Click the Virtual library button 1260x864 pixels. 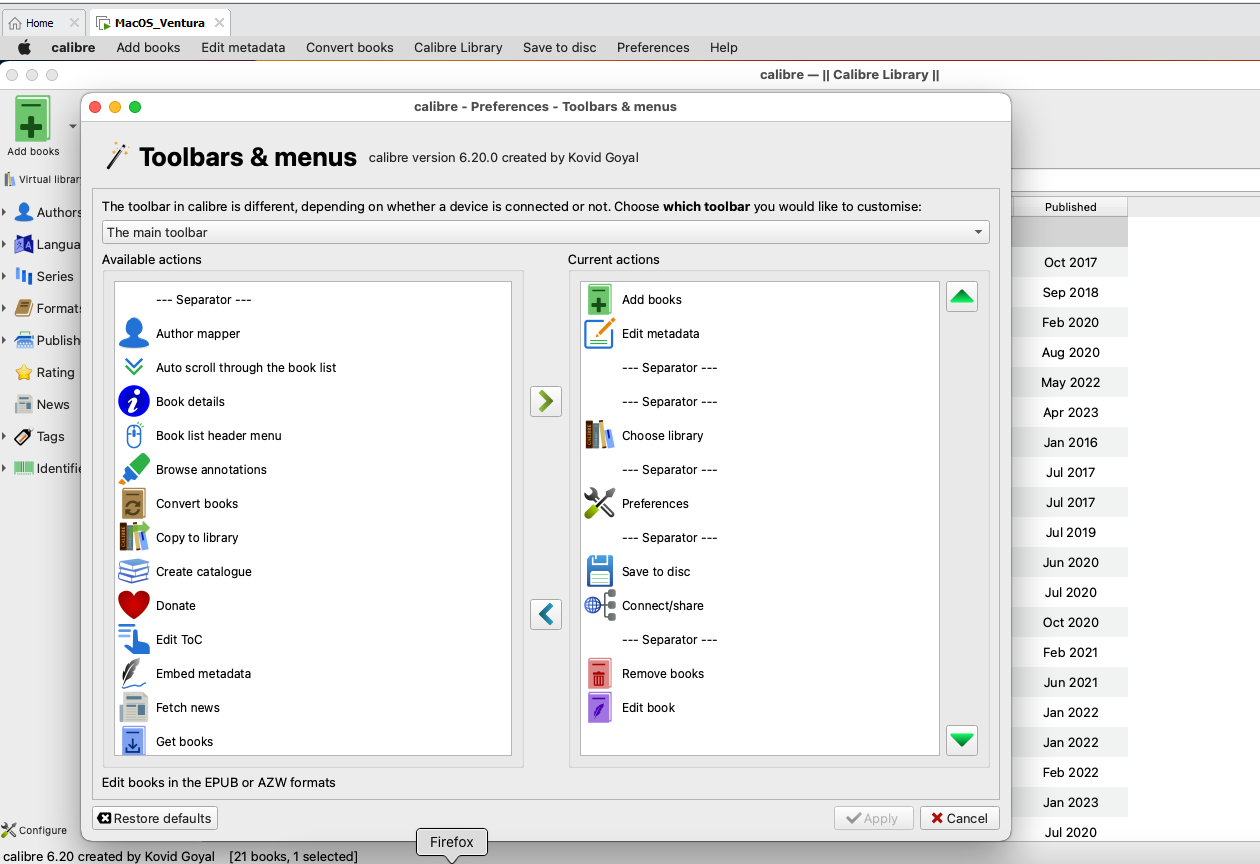41,179
